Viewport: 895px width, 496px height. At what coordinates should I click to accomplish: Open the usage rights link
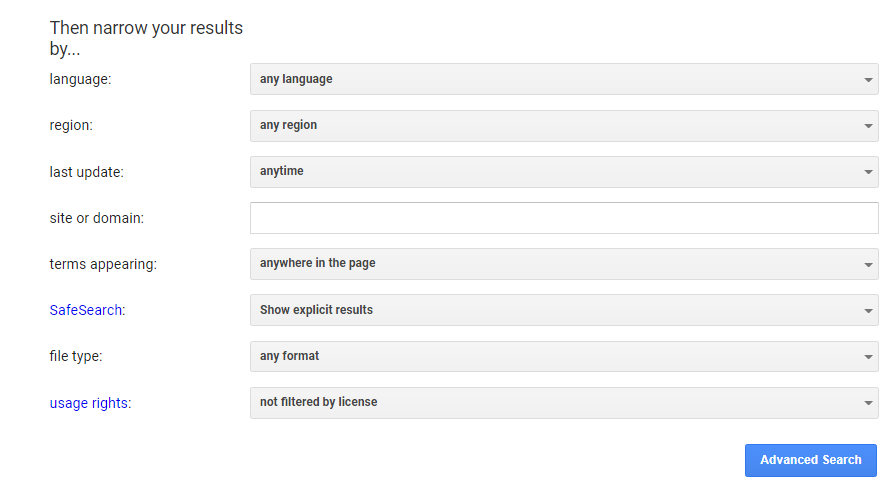pos(89,403)
